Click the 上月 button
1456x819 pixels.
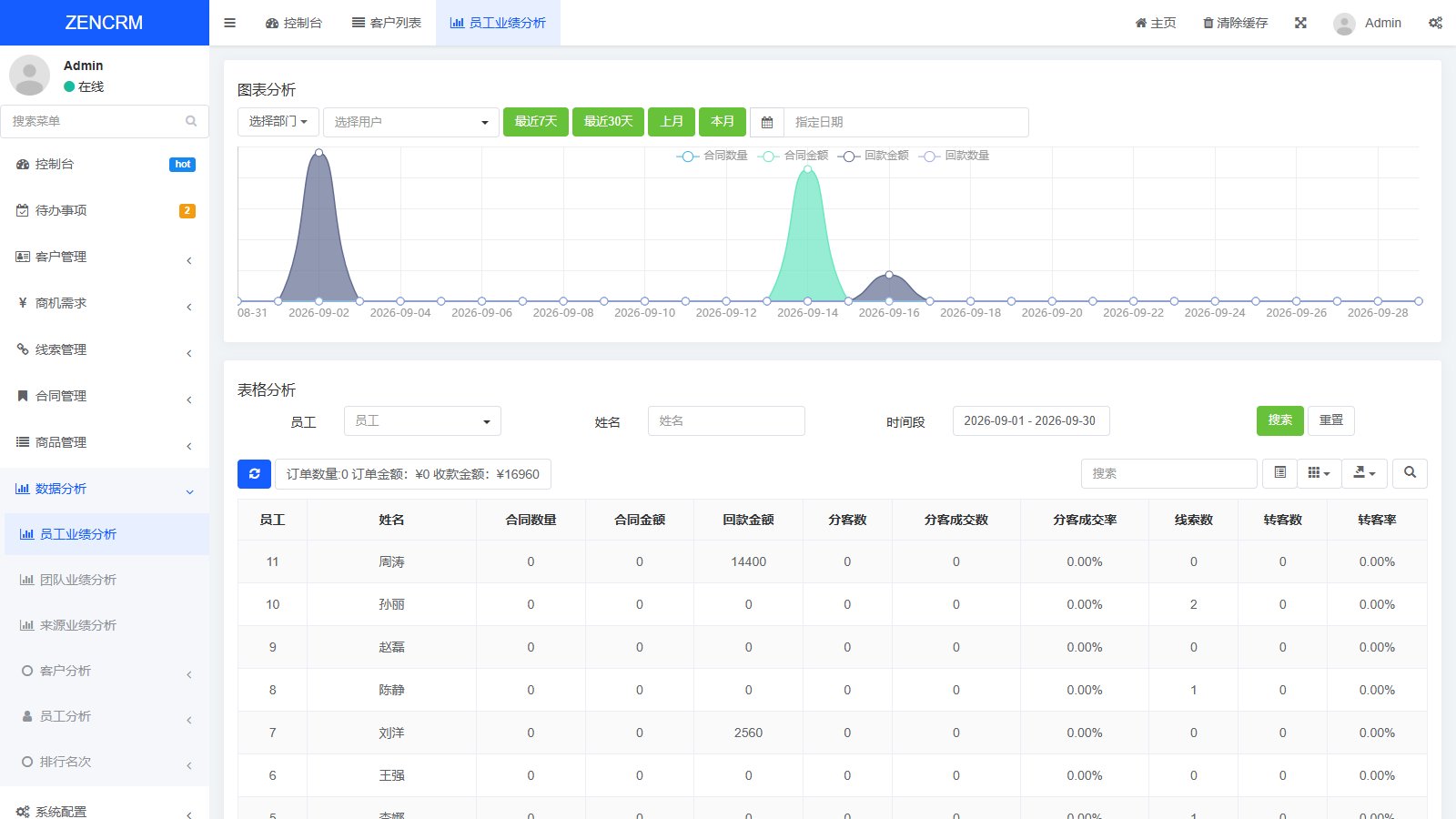pyautogui.click(x=672, y=121)
